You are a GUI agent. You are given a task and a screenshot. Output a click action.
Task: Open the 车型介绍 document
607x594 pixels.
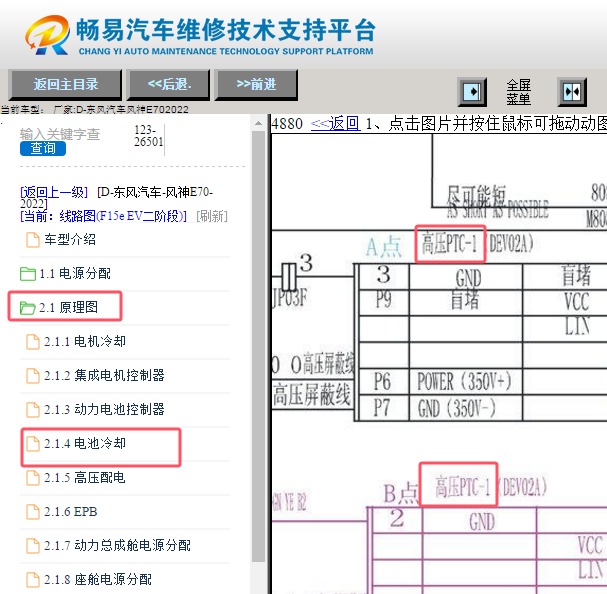pyautogui.click(x=70, y=239)
